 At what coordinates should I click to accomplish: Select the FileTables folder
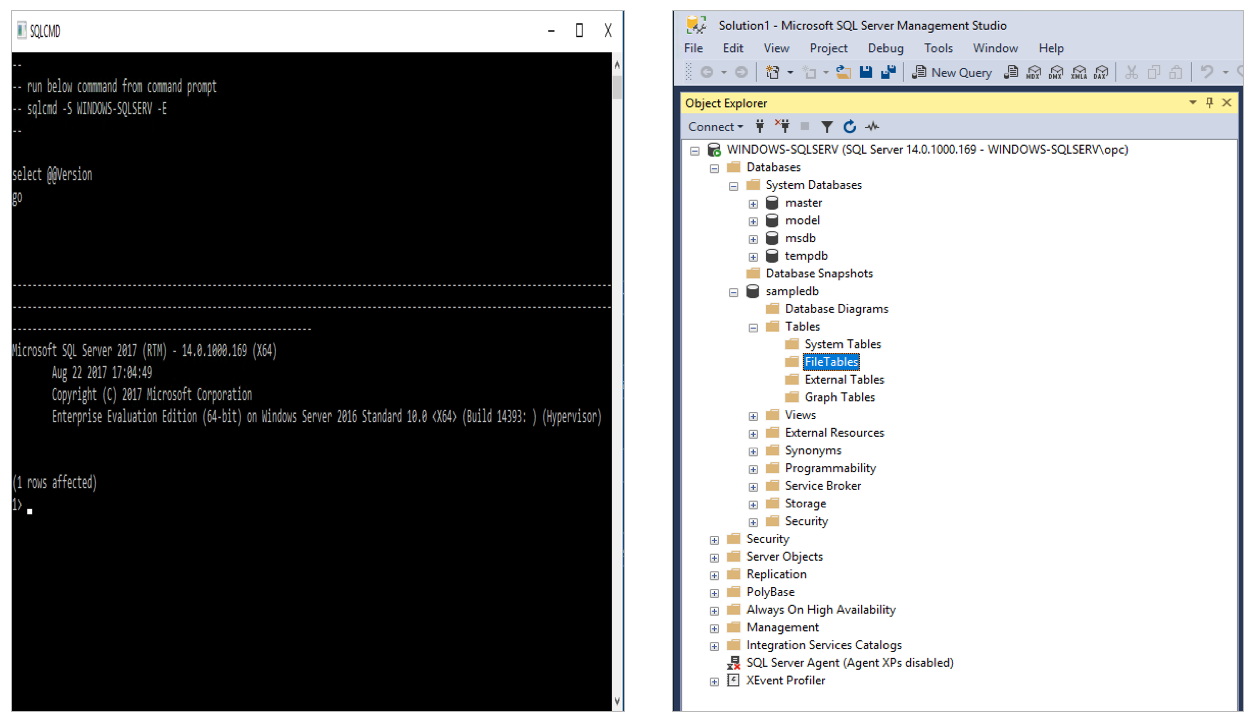831,362
